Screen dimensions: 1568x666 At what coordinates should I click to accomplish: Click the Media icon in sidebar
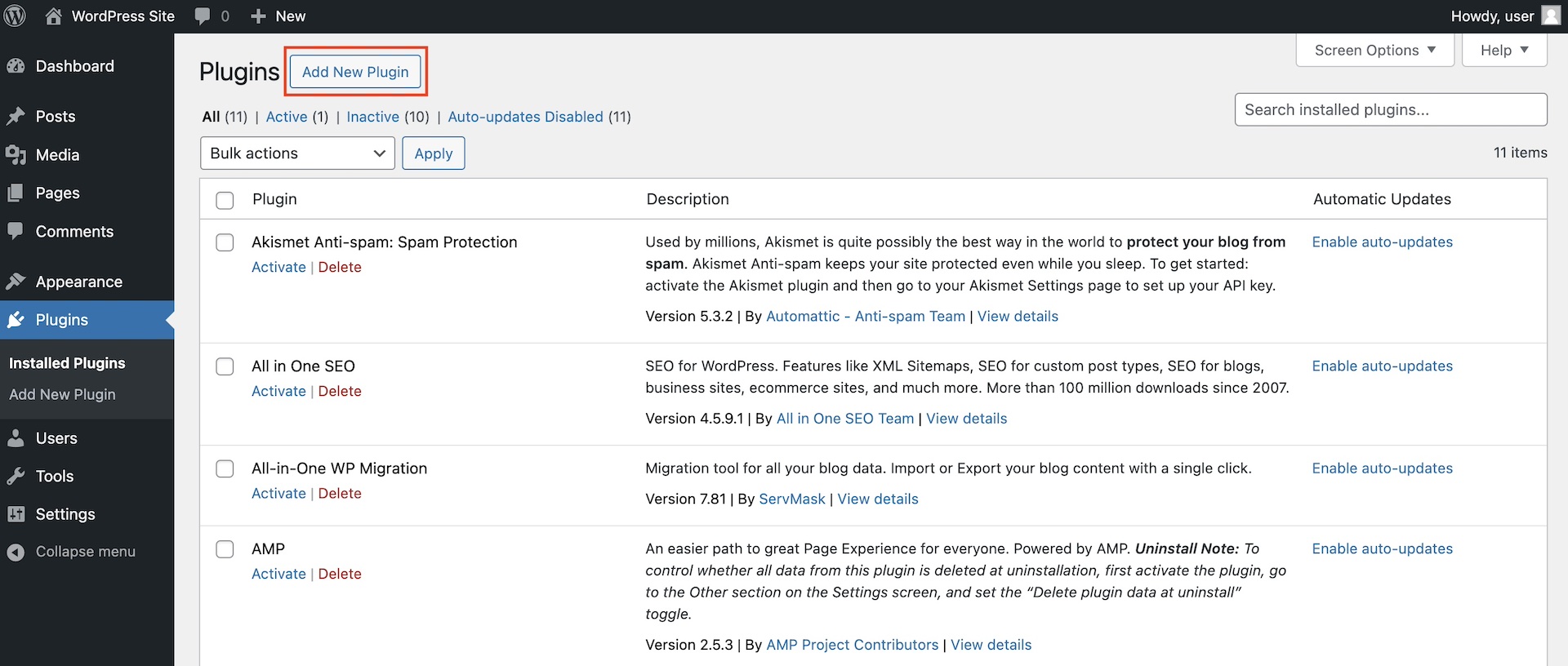(x=16, y=155)
